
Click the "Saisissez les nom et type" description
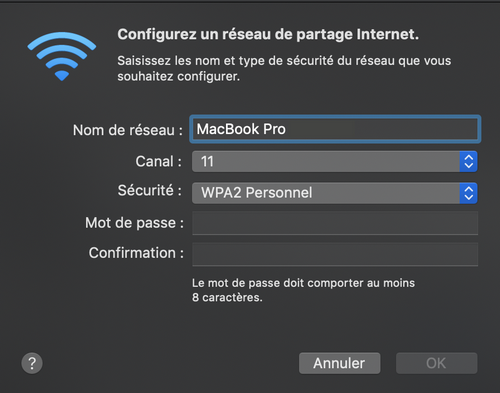pyautogui.click(x=284, y=69)
